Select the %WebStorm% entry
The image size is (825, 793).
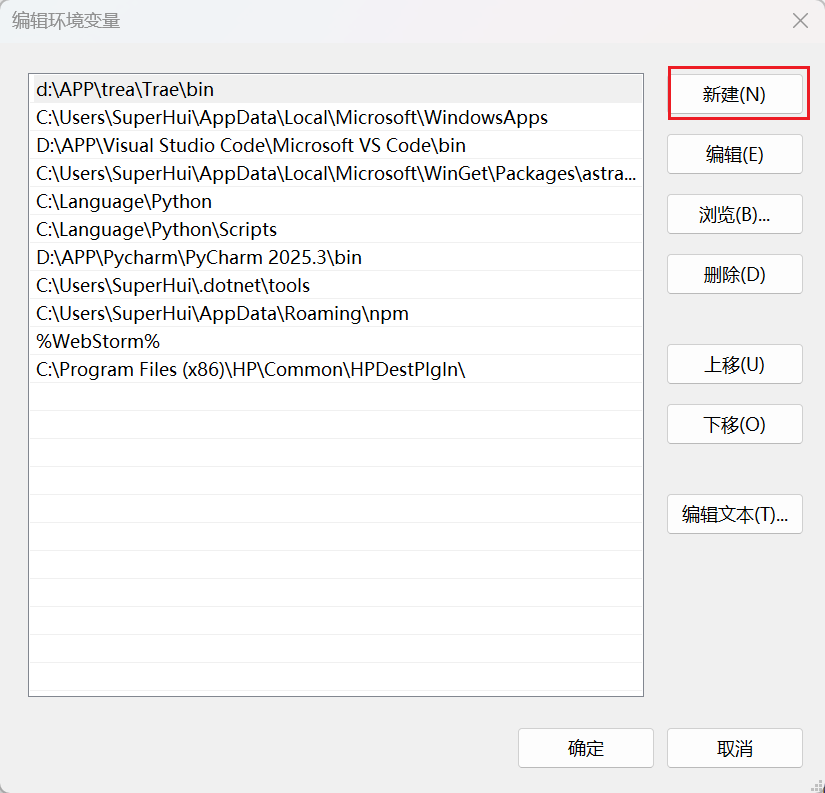336,341
